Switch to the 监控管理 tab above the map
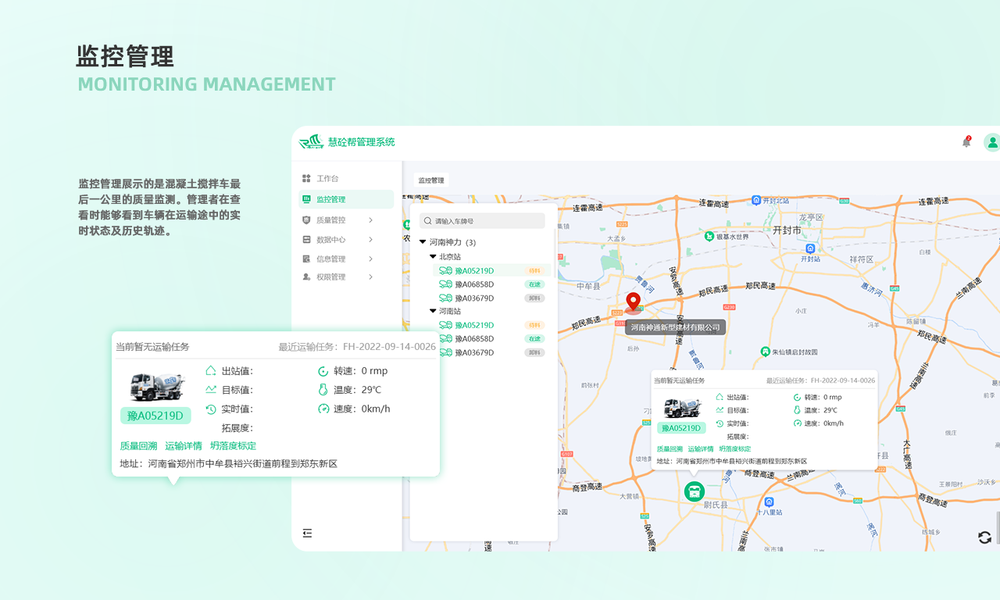 click(x=431, y=180)
